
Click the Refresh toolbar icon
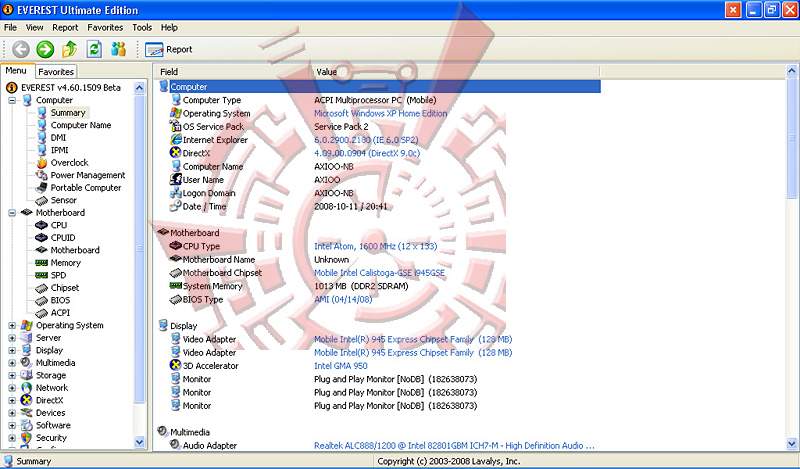click(x=94, y=50)
